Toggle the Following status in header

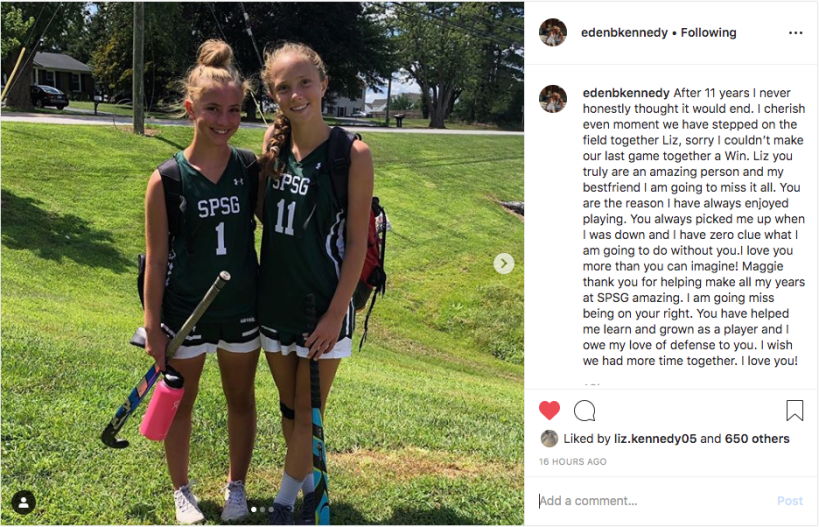[708, 32]
